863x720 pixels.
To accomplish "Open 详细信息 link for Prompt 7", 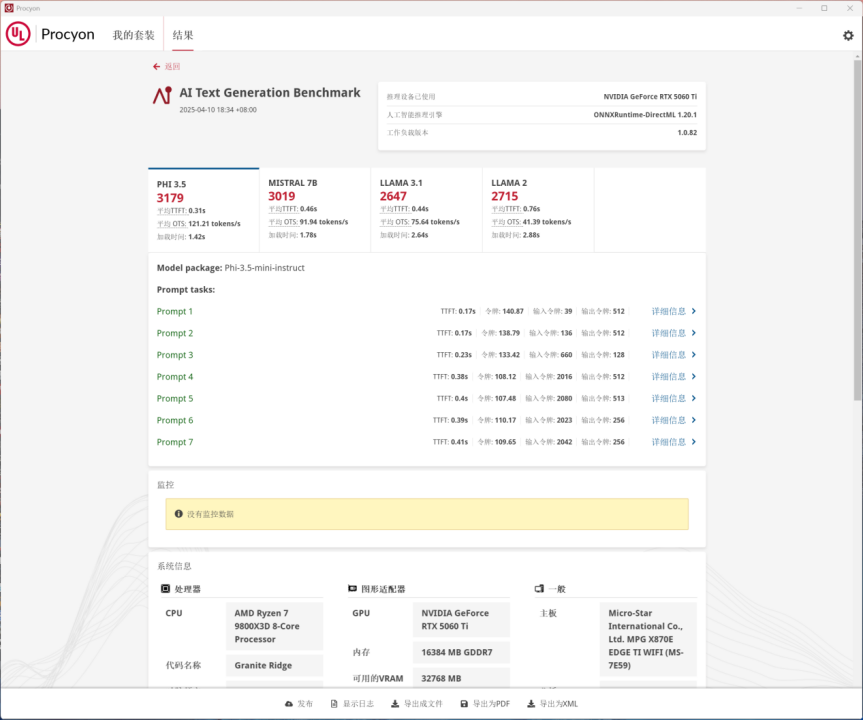I will point(669,441).
